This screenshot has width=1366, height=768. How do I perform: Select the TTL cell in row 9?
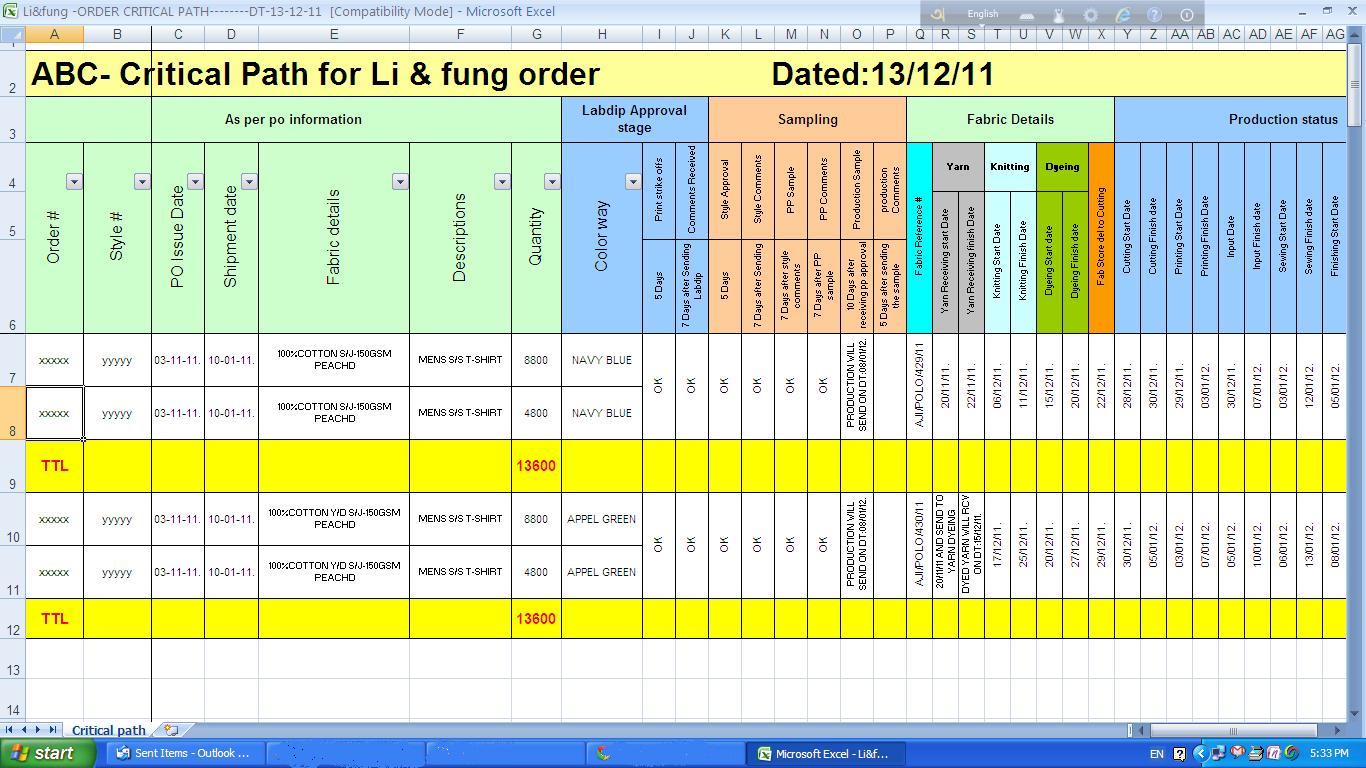(x=54, y=466)
